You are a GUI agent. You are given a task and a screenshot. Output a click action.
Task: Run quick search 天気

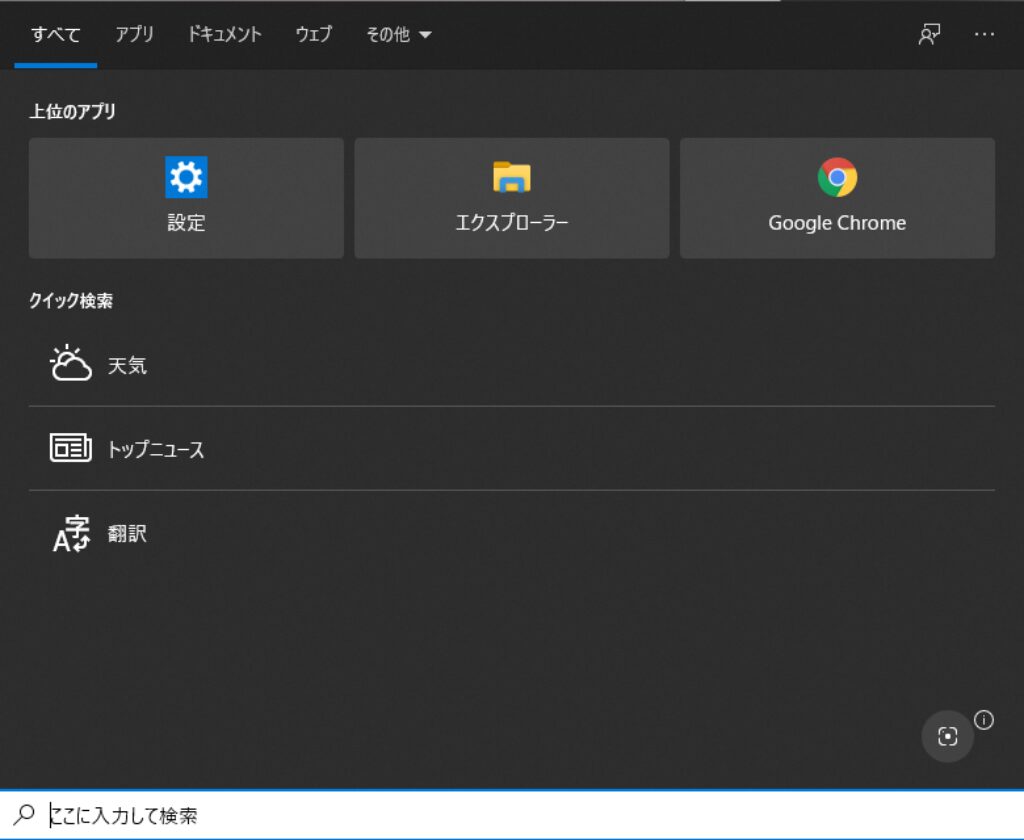point(511,364)
